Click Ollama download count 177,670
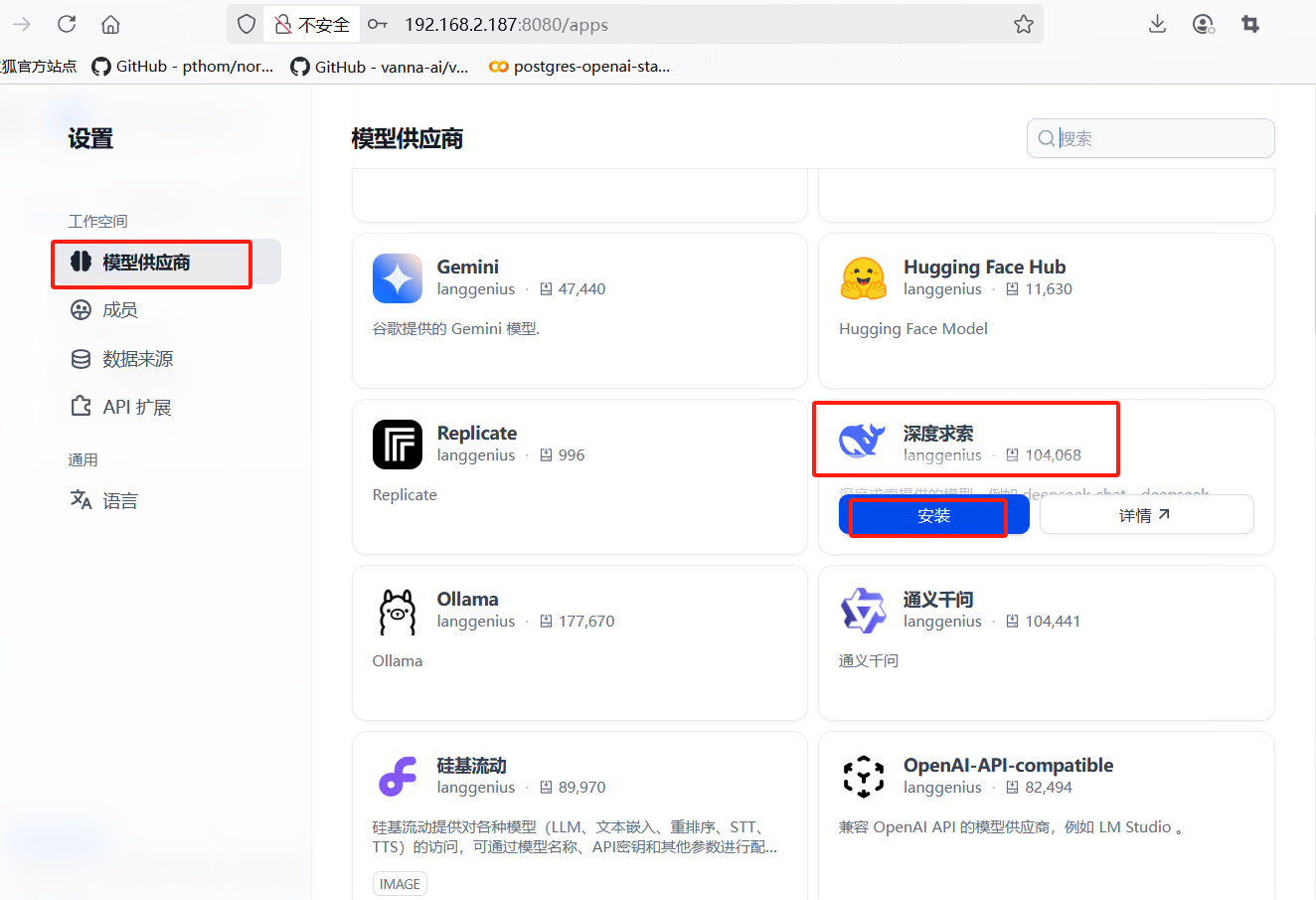 (586, 622)
